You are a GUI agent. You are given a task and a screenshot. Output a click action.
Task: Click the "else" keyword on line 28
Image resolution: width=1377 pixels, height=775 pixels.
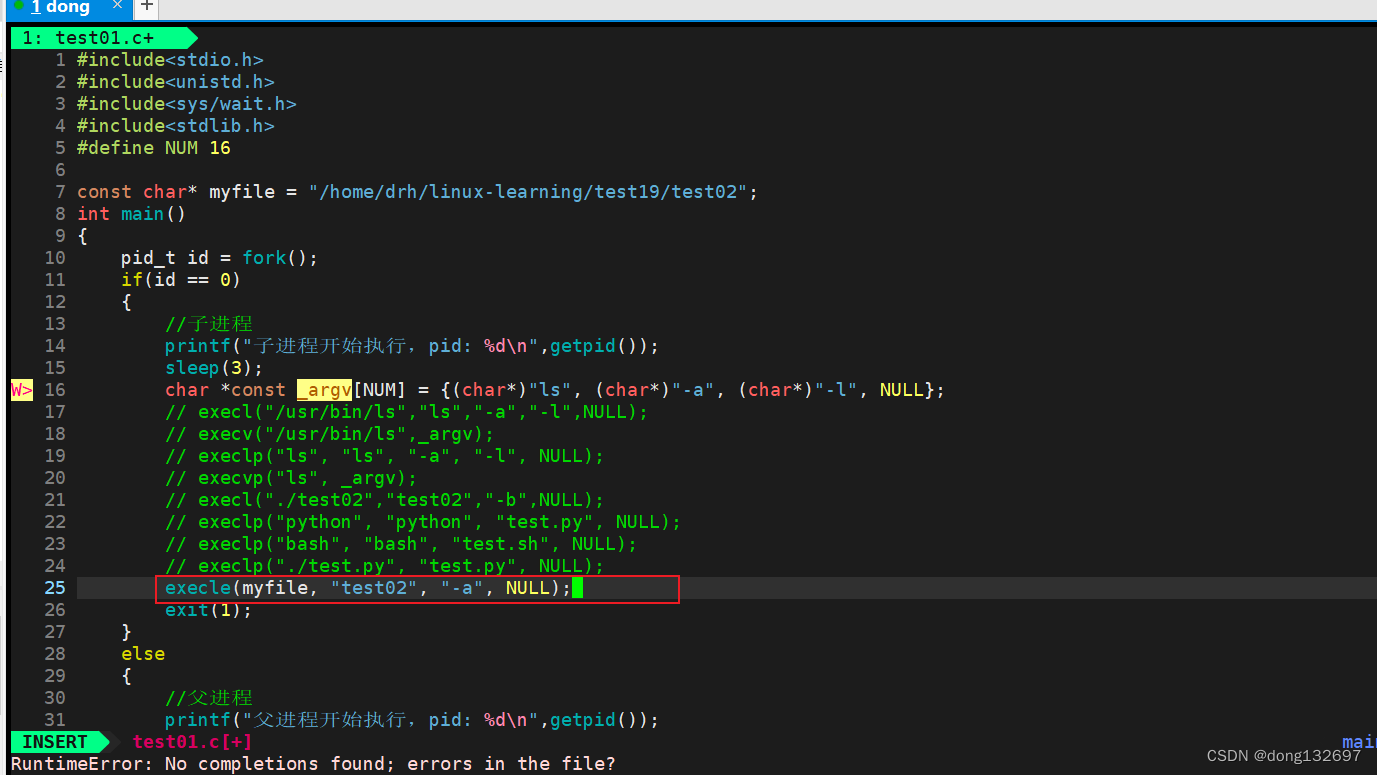pos(143,654)
